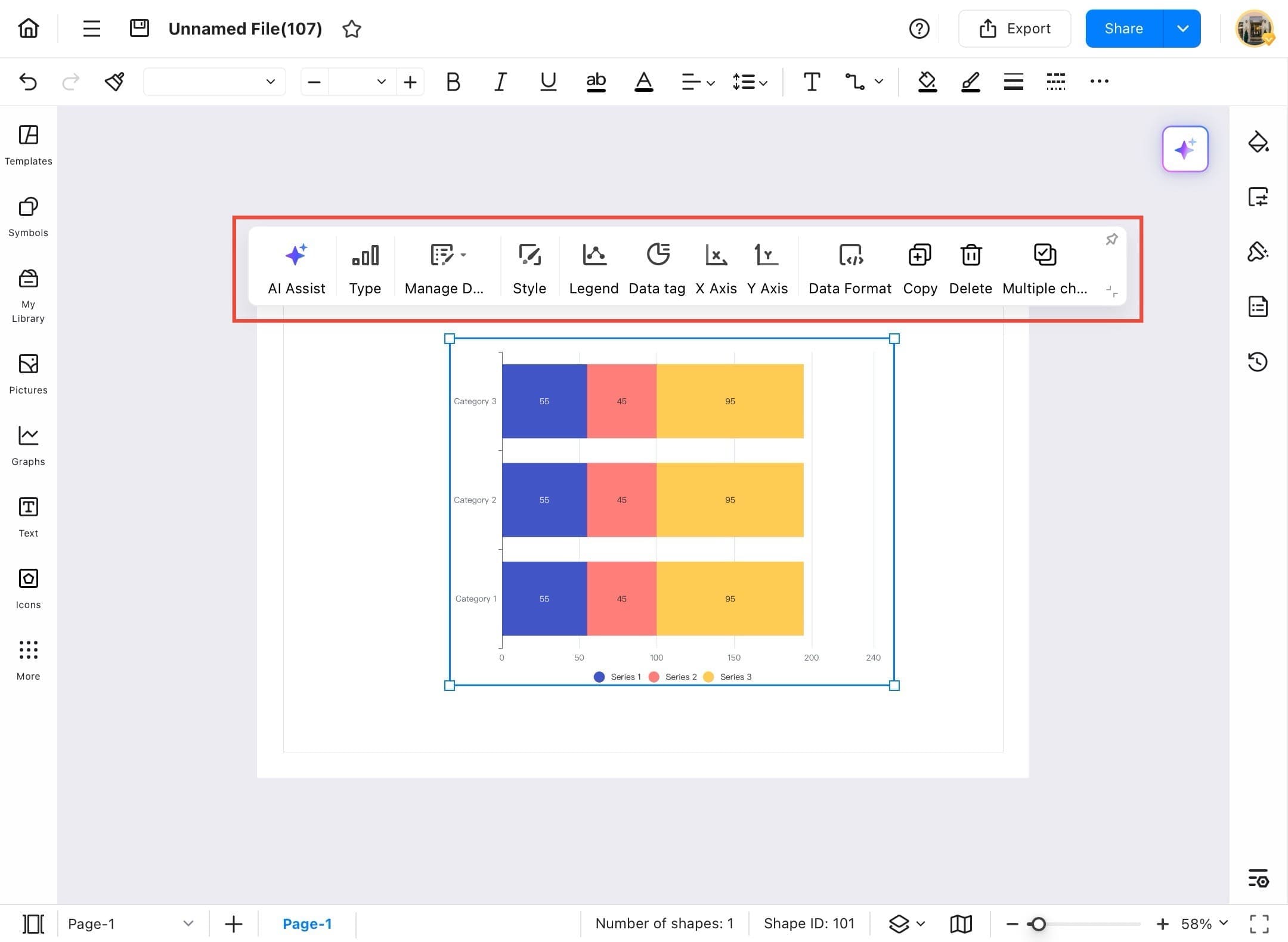Open the Graphs panel in left sidebar
Screen dimensions: 1288x942
(27, 444)
